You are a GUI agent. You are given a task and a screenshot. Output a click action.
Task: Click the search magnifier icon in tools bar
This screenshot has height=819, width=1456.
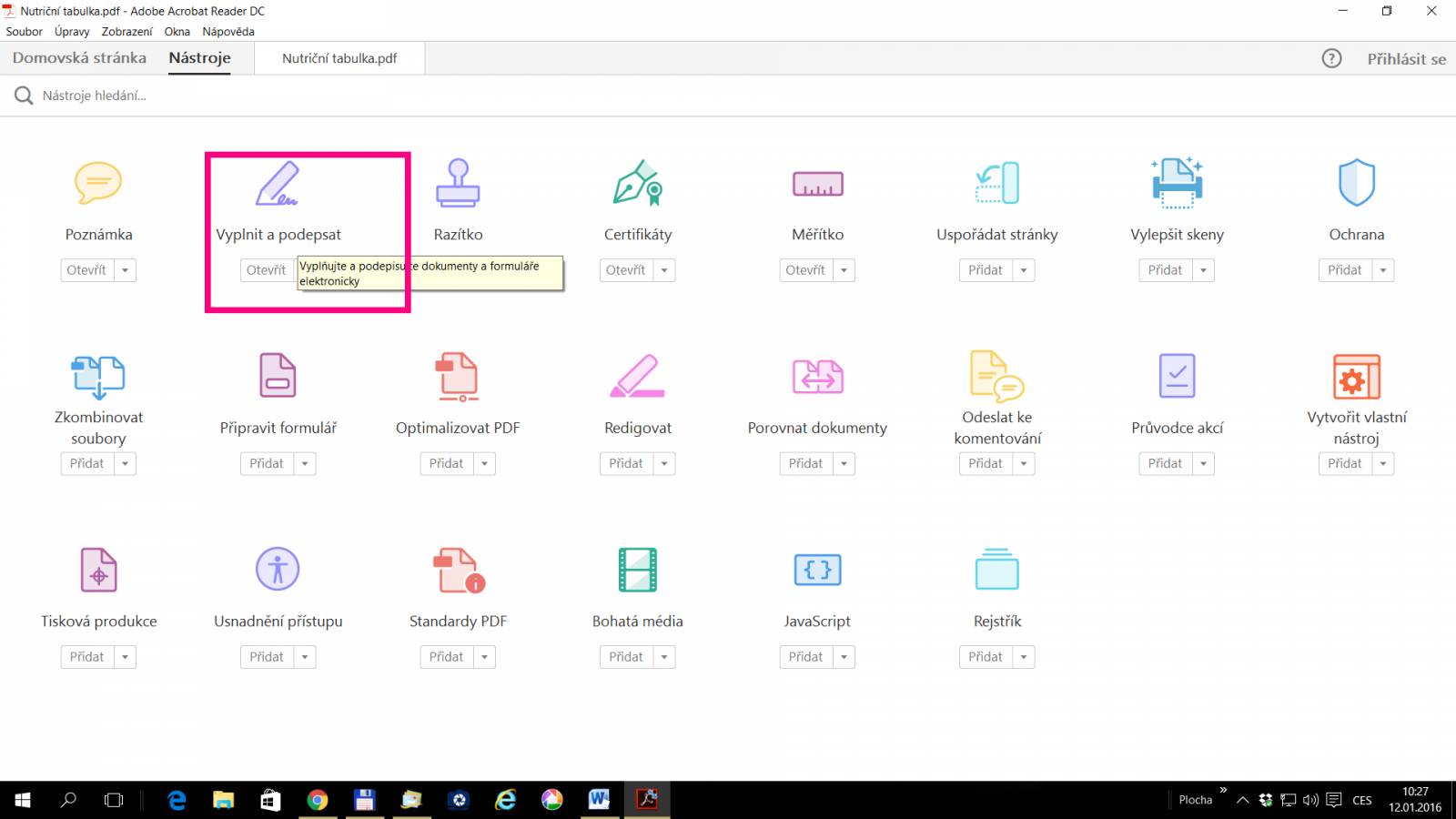pyautogui.click(x=24, y=96)
